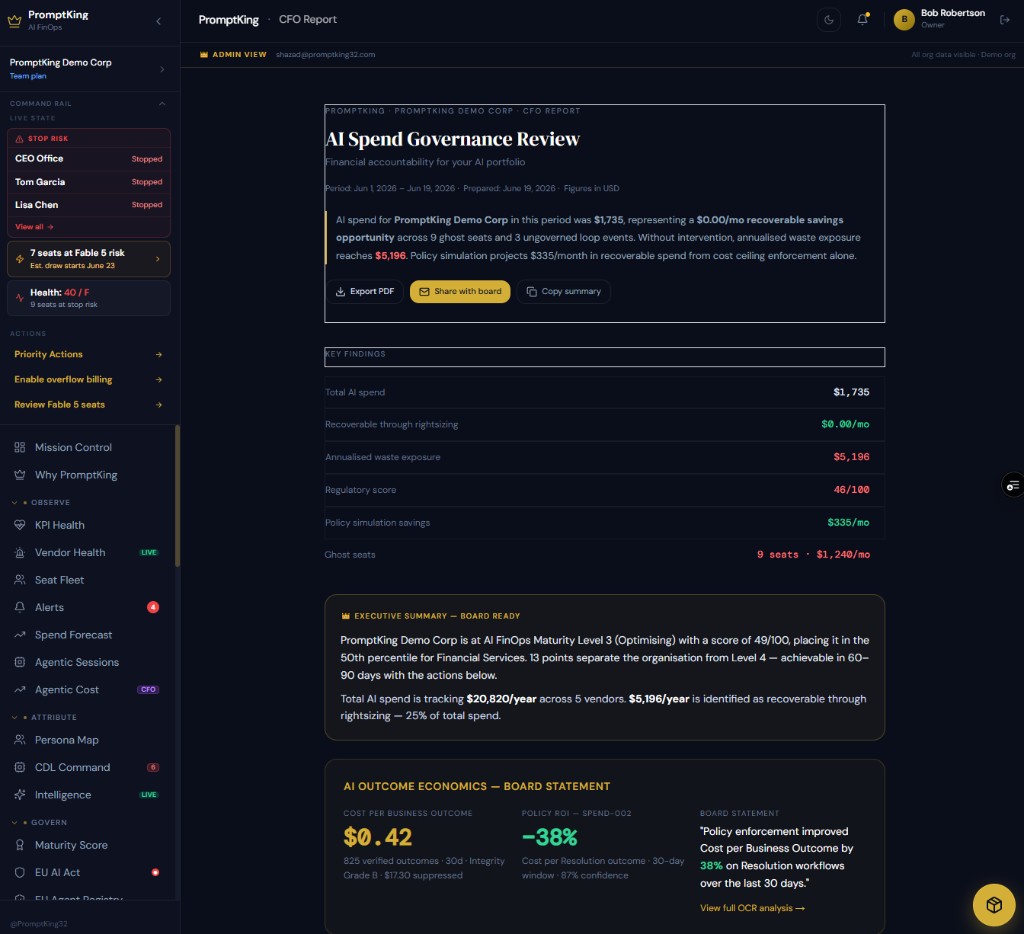Collapse the Govern nav group
This screenshot has width=1024, height=934.
(x=14, y=822)
